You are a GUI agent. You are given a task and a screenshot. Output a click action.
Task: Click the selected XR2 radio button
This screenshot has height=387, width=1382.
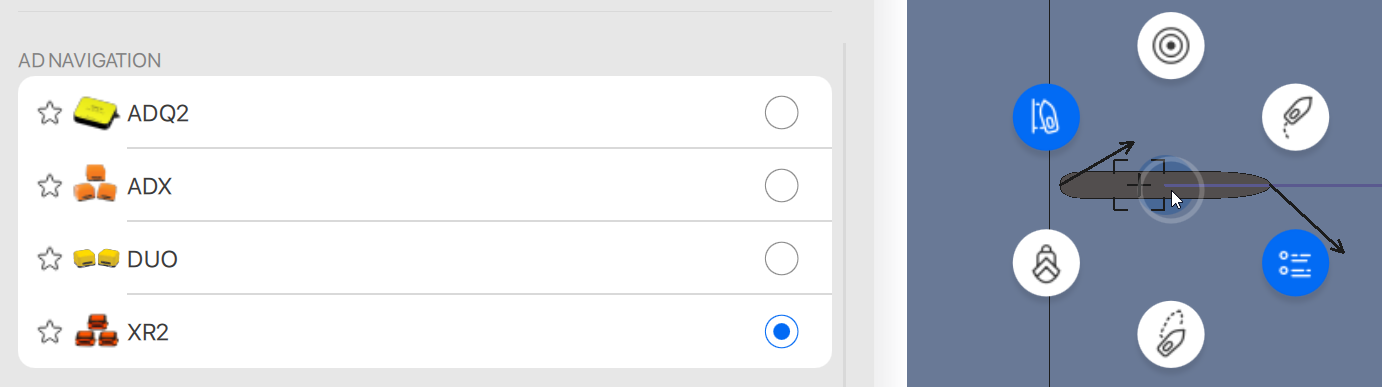781,331
